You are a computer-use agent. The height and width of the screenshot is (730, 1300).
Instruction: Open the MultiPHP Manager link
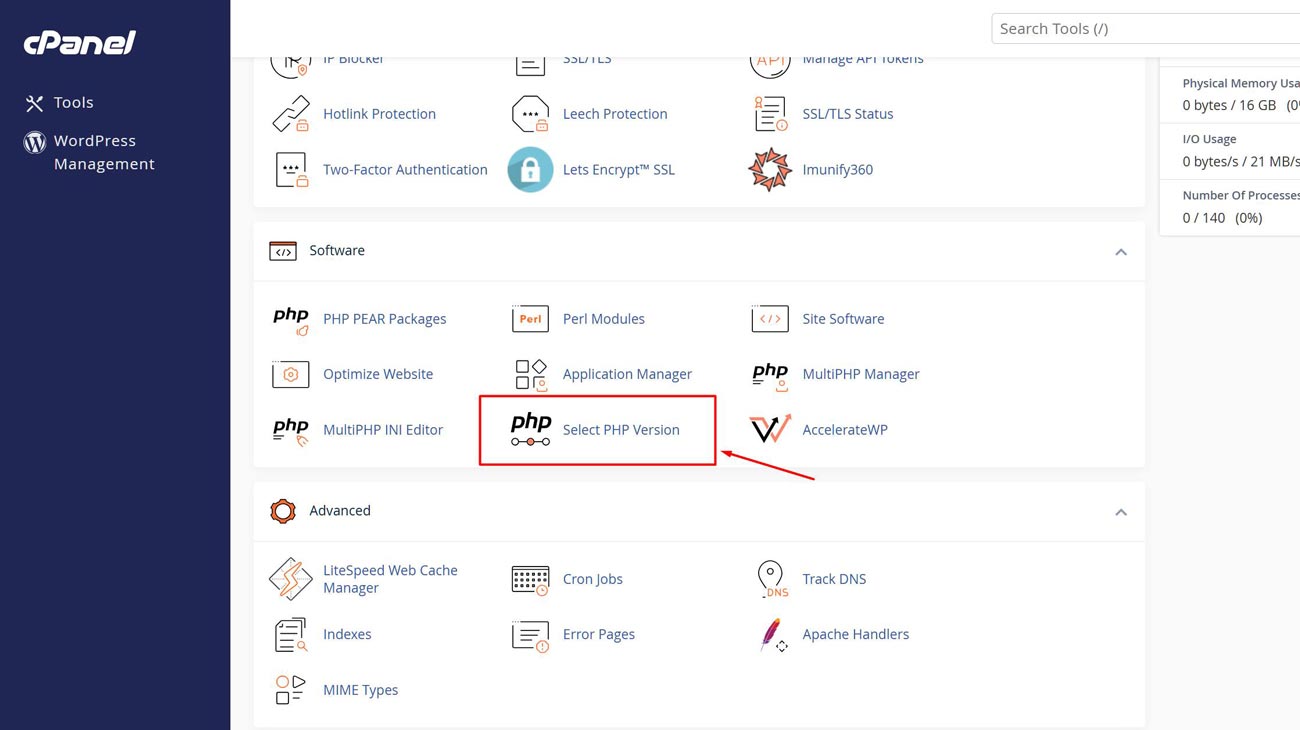point(860,374)
